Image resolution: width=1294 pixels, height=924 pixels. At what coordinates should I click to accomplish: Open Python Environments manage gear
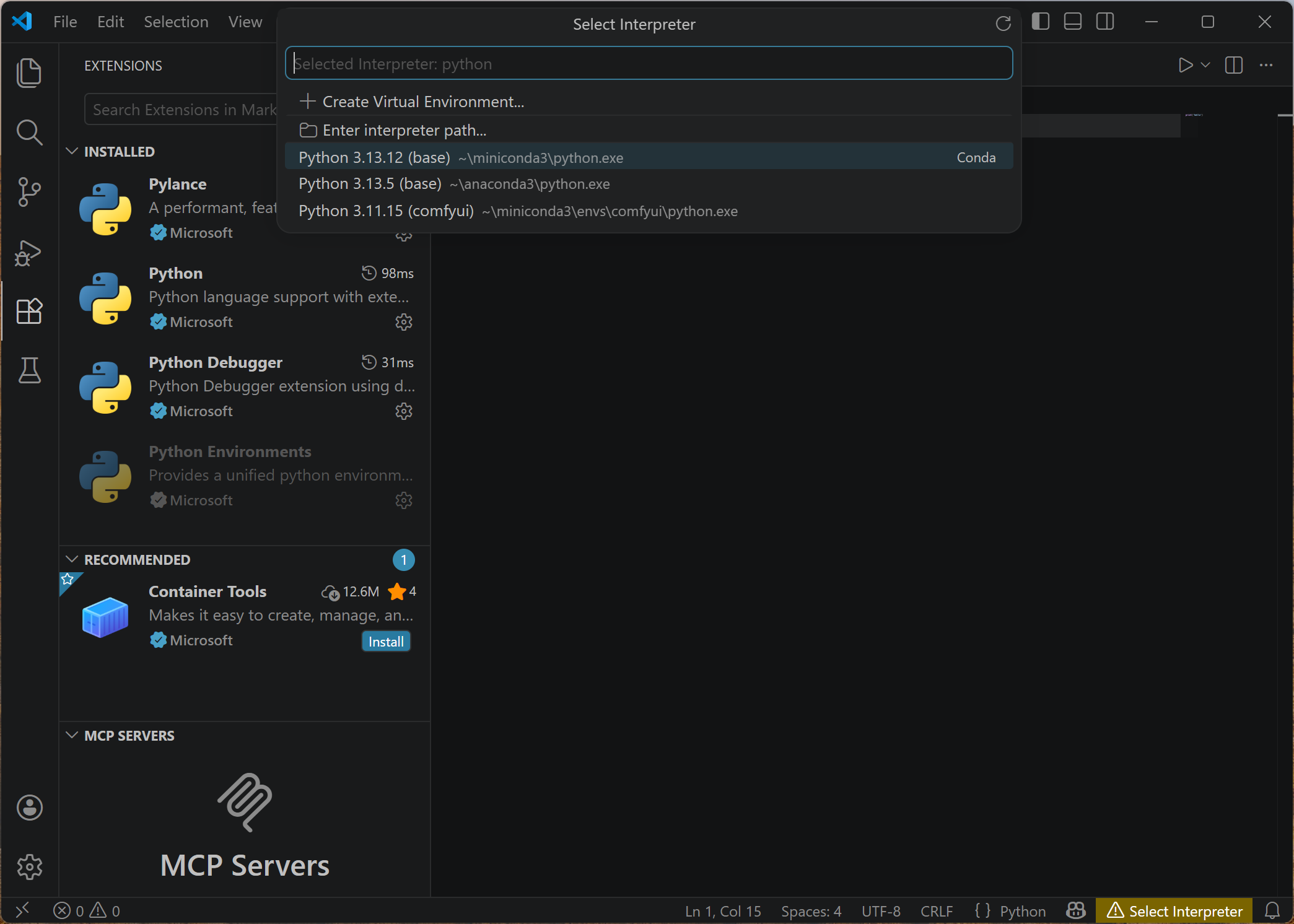pyautogui.click(x=404, y=500)
